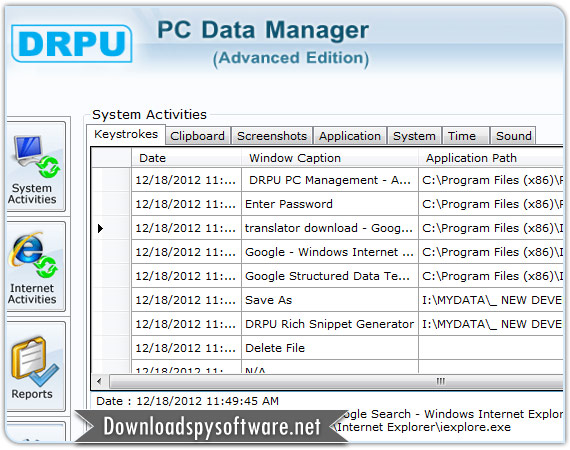
Task: Select current row arrow marker for translator download
Action: click(x=101, y=228)
